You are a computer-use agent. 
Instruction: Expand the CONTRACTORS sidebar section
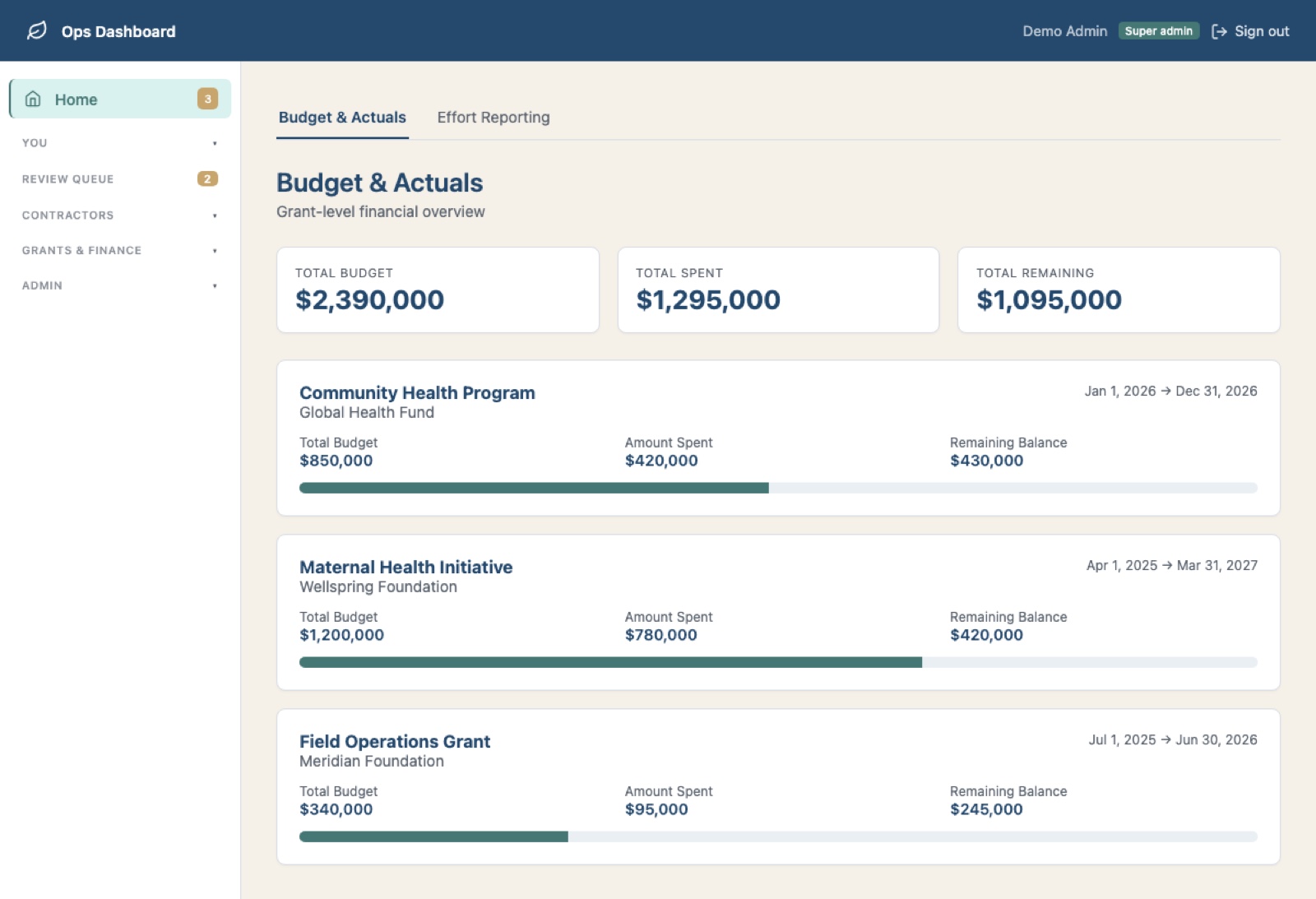point(120,215)
